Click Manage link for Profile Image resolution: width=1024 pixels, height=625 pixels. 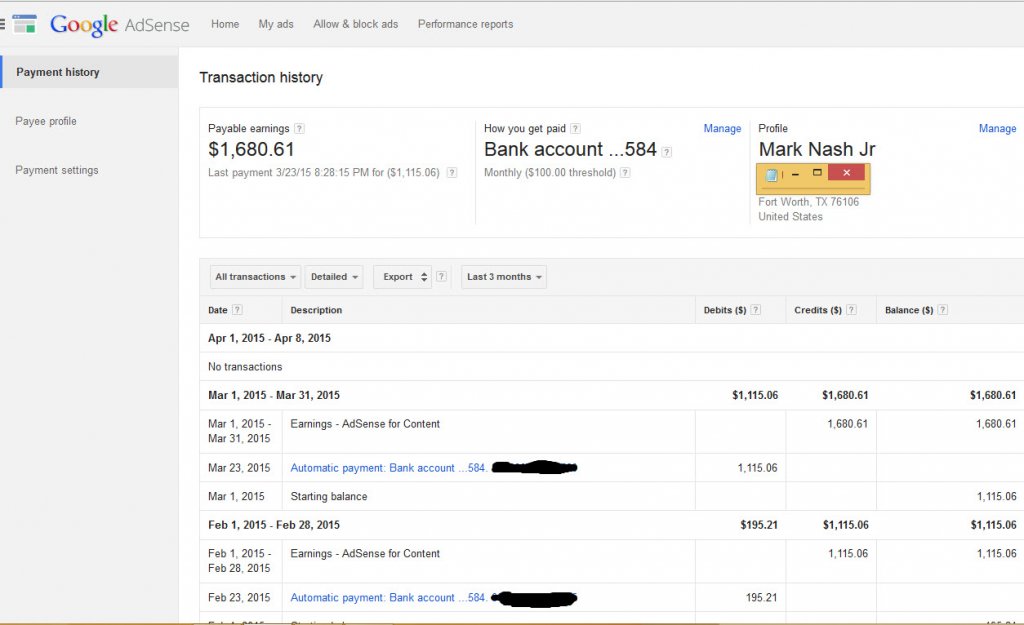tap(997, 129)
